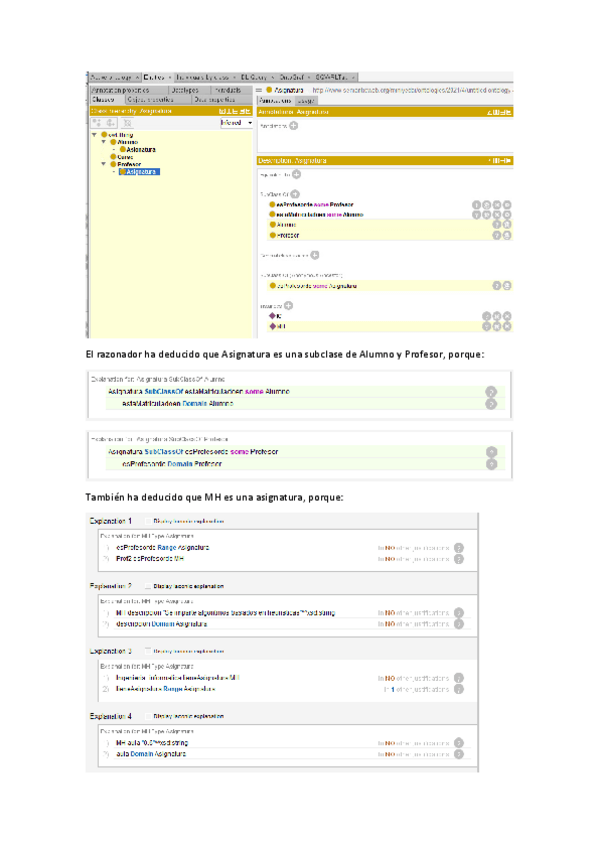Screen dimensions: 599x848
Task: Click the Prof2 esProfesorde MH axiom text
Action: (x=150, y=559)
